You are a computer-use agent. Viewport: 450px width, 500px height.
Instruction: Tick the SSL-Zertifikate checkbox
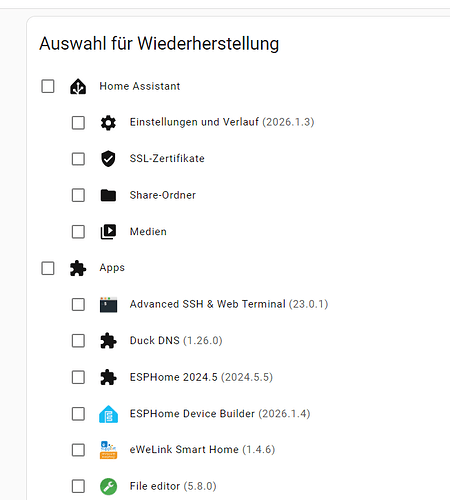click(x=78, y=159)
